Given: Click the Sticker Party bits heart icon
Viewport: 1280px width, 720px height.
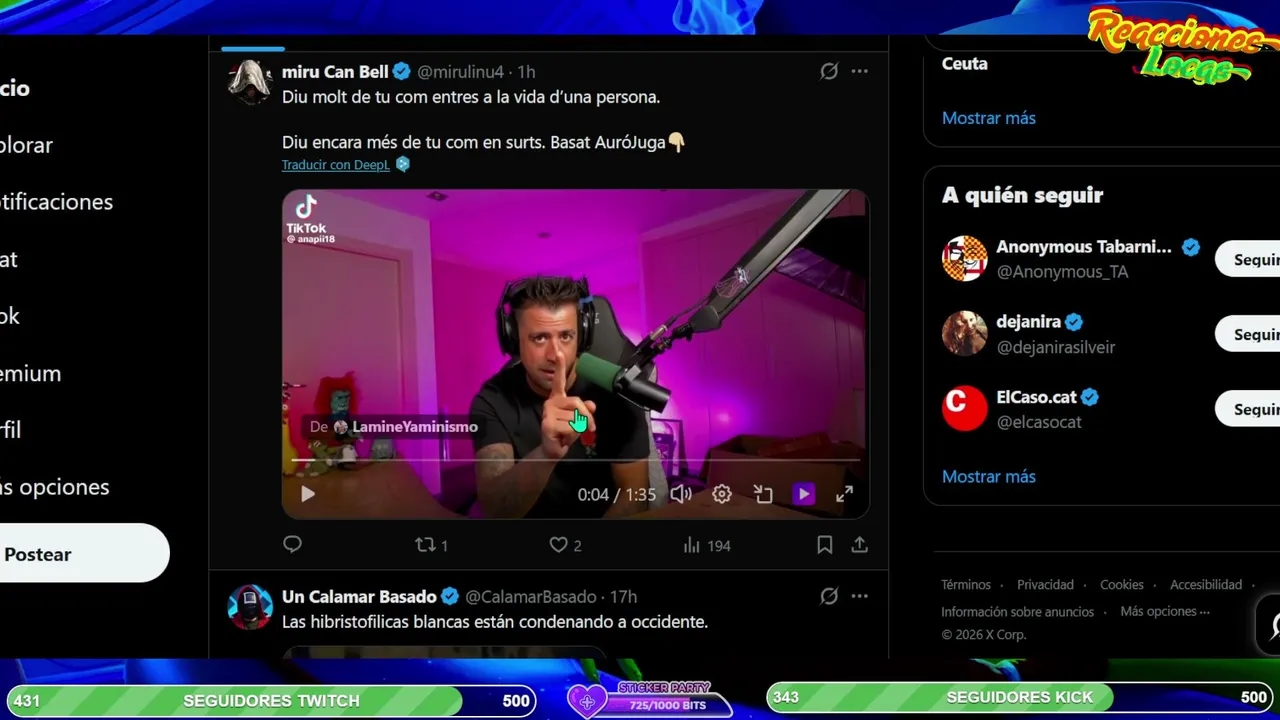Looking at the screenshot, I should click(587, 702).
